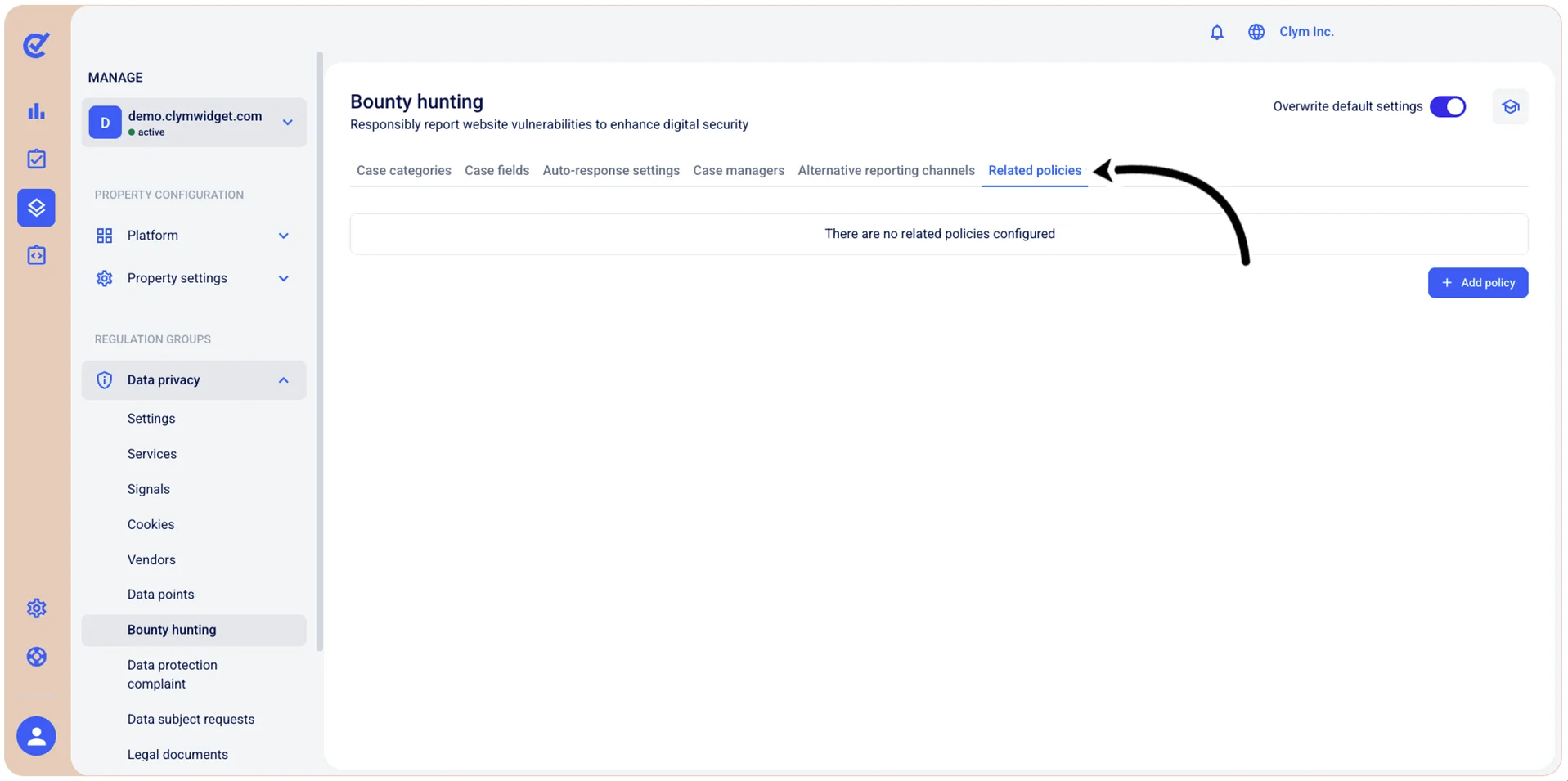
Task: Open Alternative reporting channels tab
Action: click(x=886, y=170)
